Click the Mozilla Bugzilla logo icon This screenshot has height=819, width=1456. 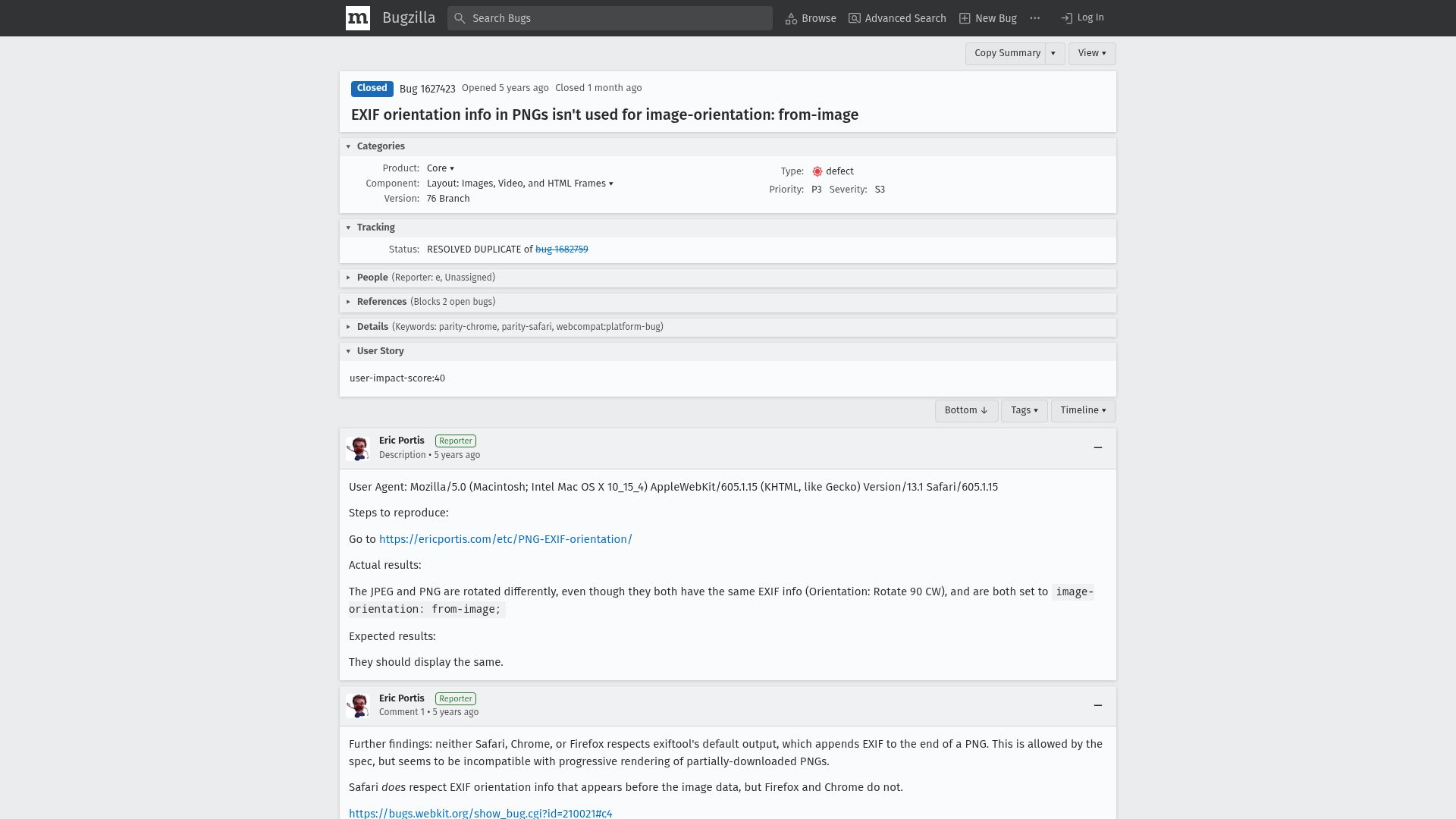[358, 18]
